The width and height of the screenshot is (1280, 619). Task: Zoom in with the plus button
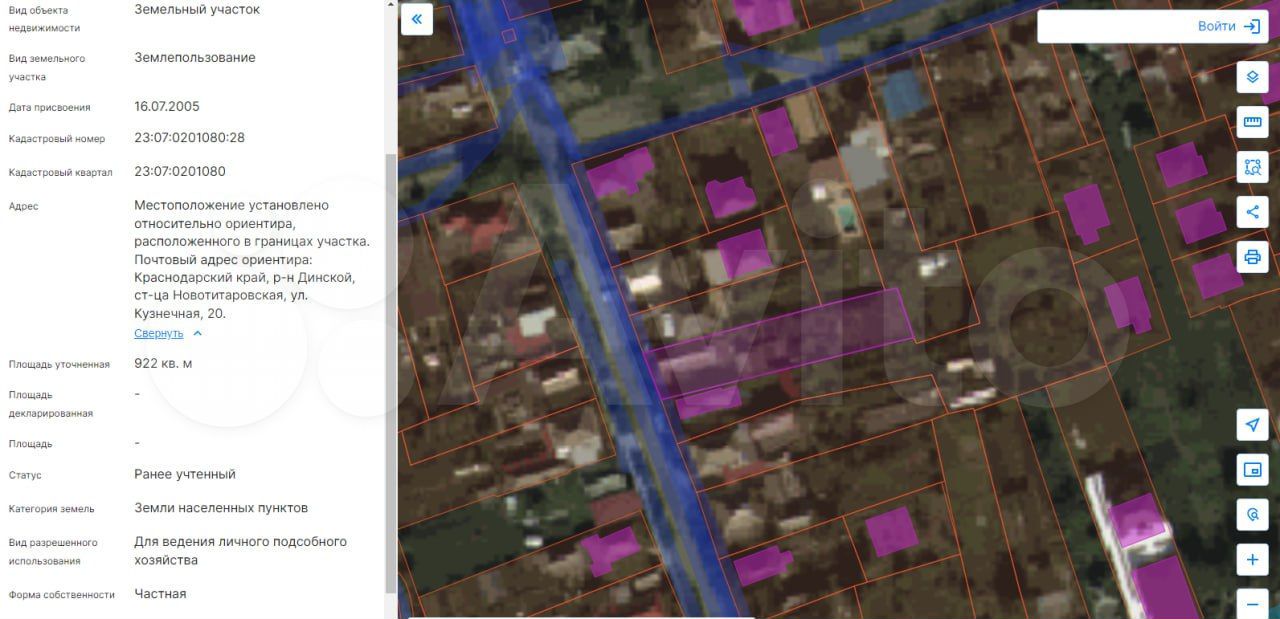click(x=1252, y=560)
